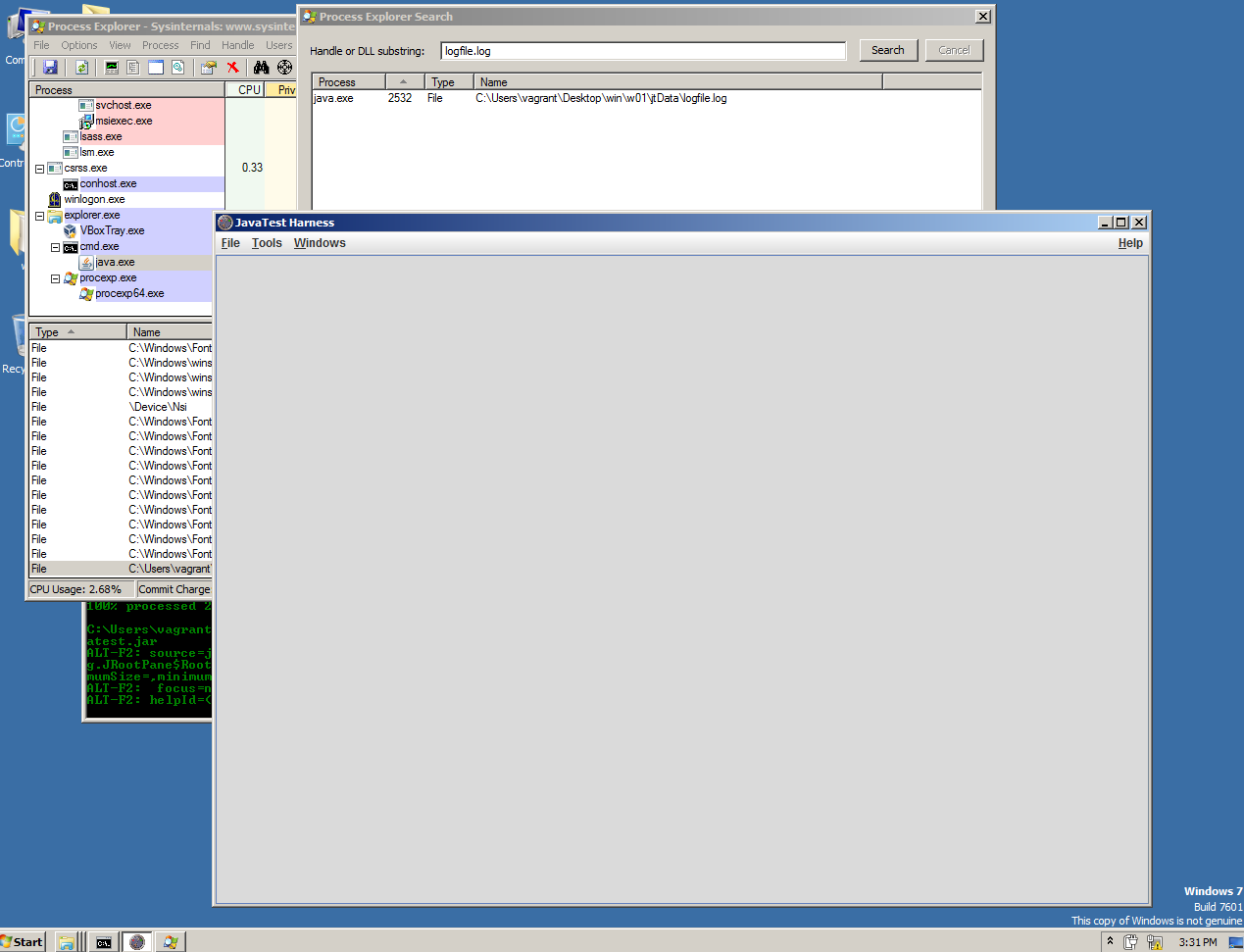Open the Options menu in Process Explorer
Viewport: 1244px width, 952px height.
click(x=78, y=45)
